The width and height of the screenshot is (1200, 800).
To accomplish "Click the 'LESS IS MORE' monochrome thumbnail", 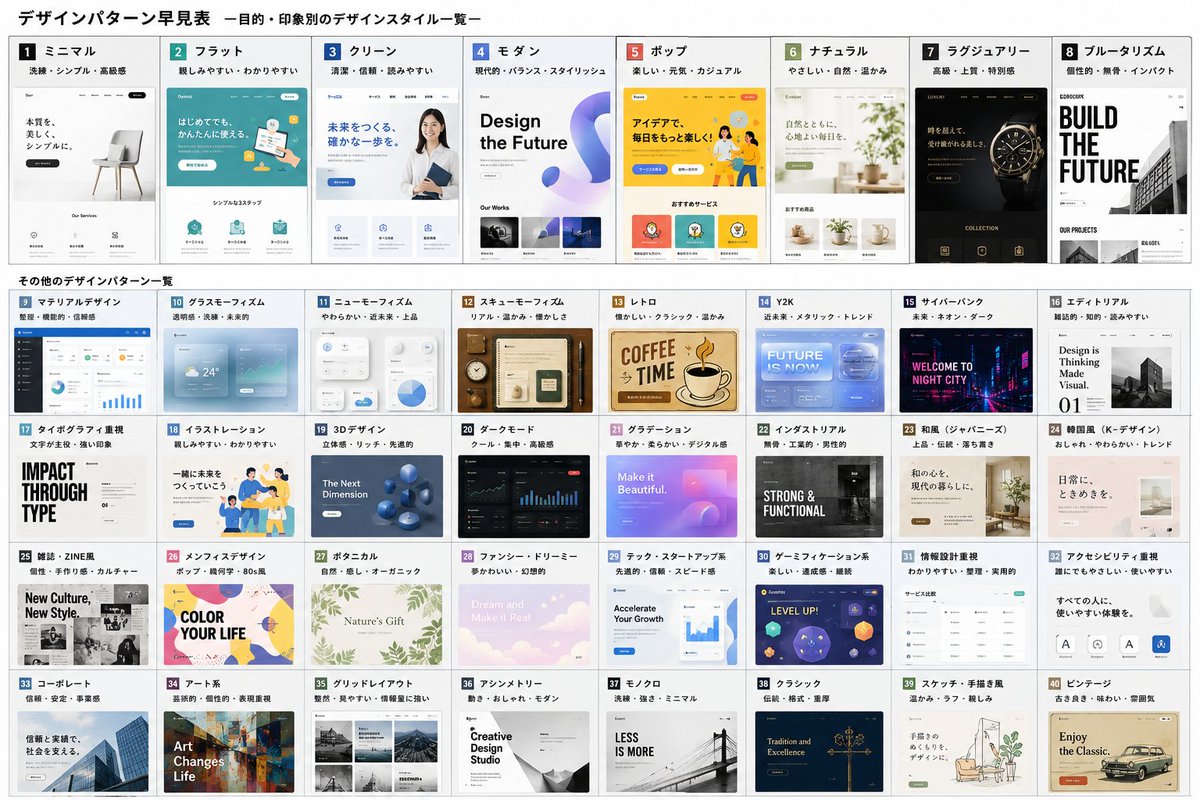I will pyautogui.click(x=672, y=752).
